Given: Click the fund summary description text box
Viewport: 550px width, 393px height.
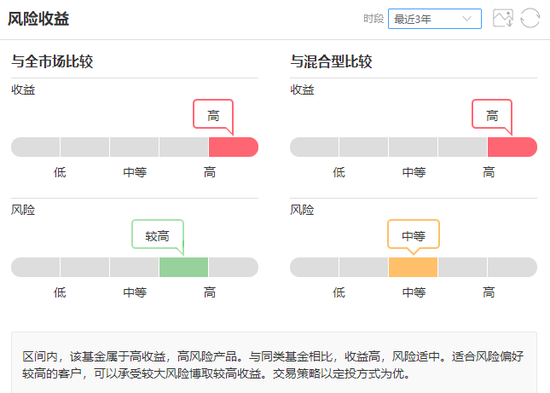Looking at the screenshot, I should coord(274,362).
